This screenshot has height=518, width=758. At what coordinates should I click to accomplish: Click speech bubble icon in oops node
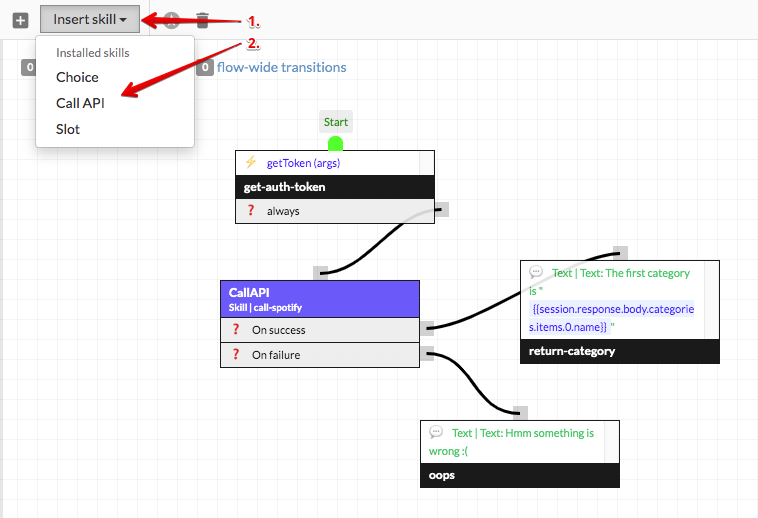(436, 432)
